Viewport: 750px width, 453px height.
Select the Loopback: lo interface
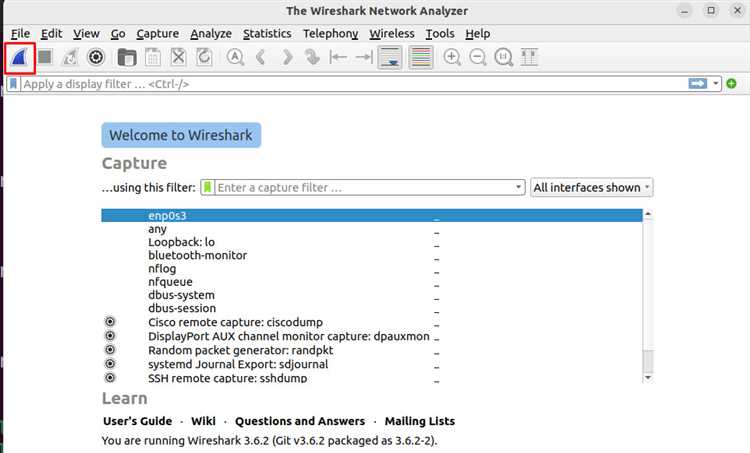[x=372, y=242]
